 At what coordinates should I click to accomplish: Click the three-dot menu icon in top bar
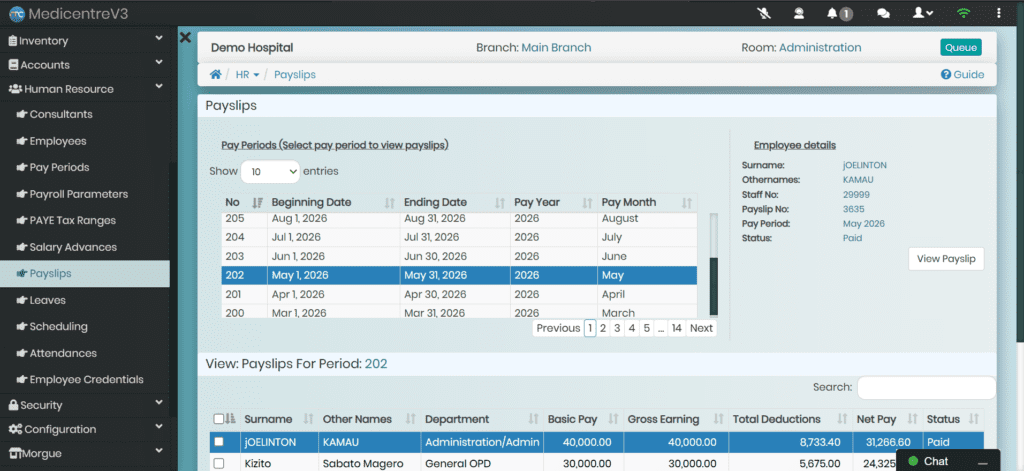pyautogui.click(x=999, y=13)
